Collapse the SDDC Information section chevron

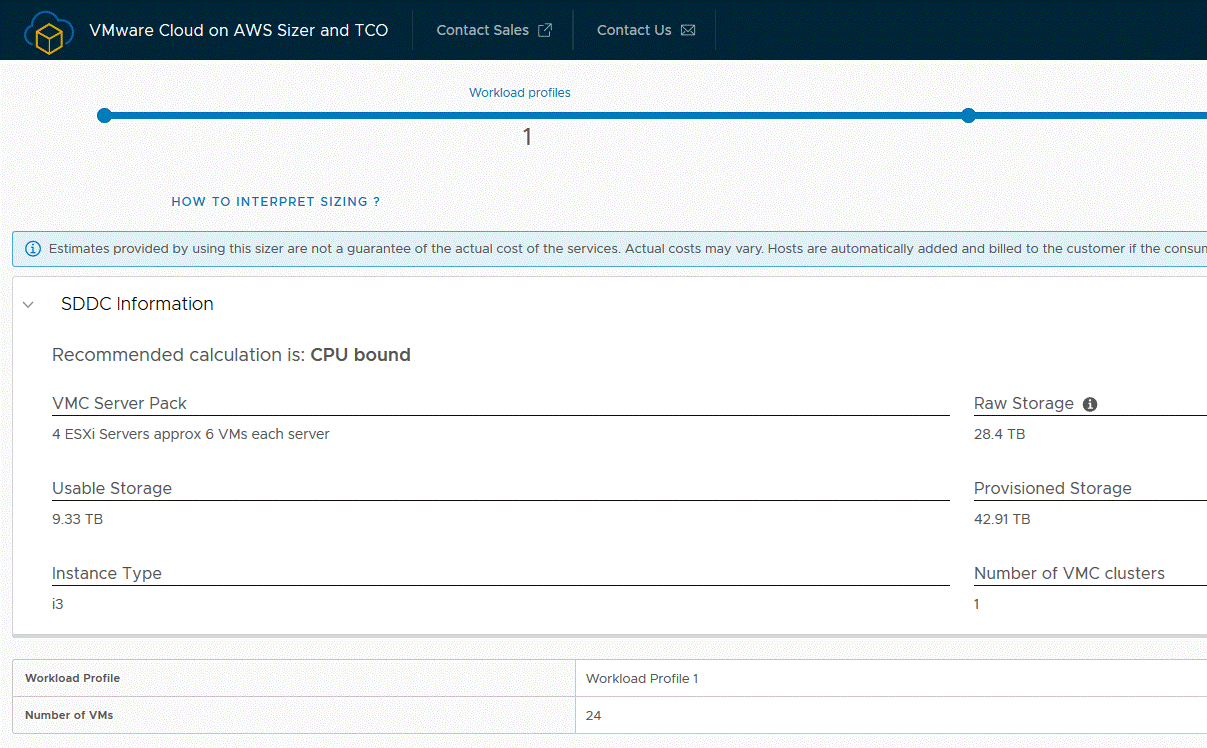click(x=29, y=304)
